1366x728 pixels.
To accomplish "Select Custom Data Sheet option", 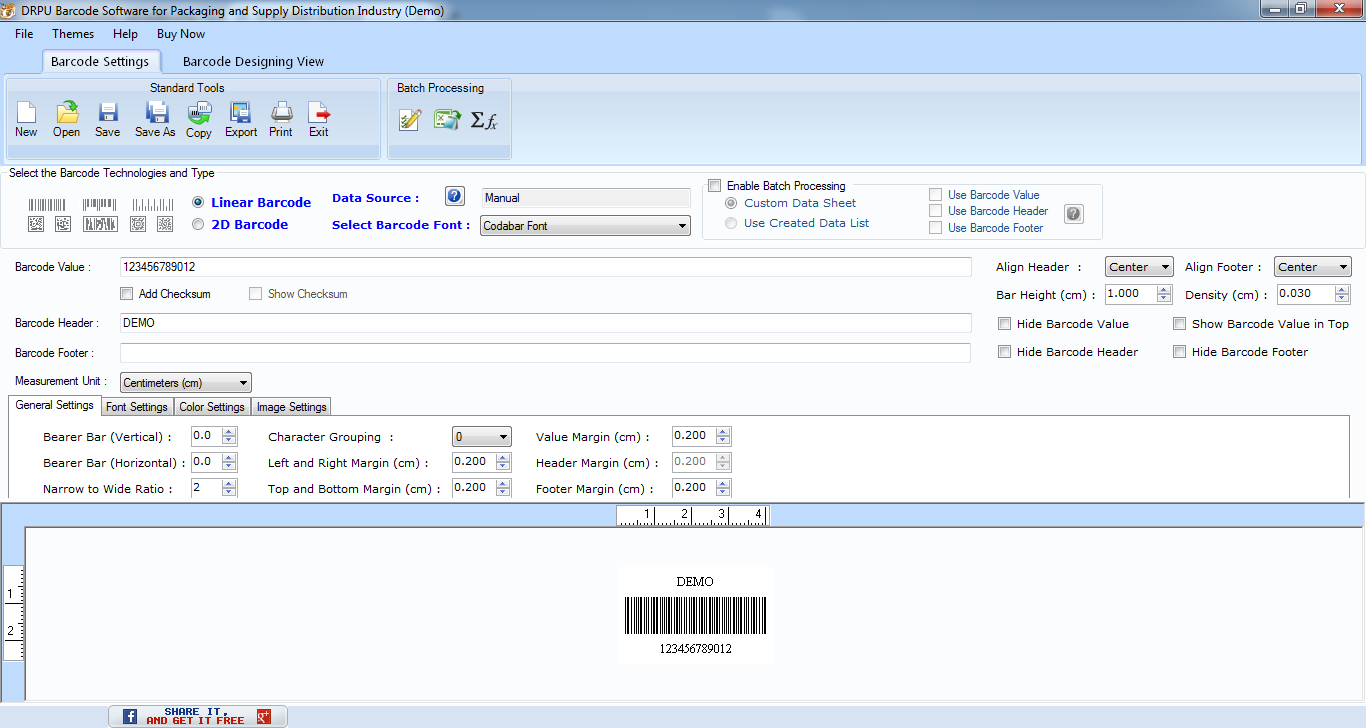I will [x=731, y=203].
